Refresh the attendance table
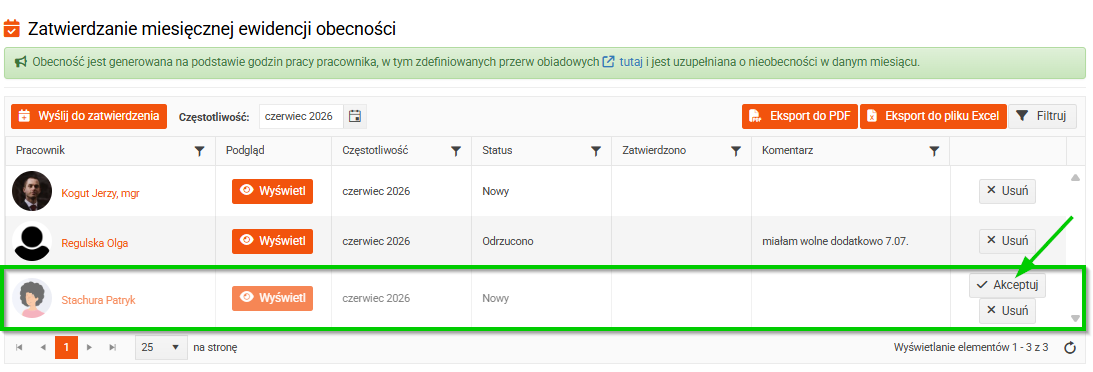The width and height of the screenshot is (1093, 372). coord(1071,347)
